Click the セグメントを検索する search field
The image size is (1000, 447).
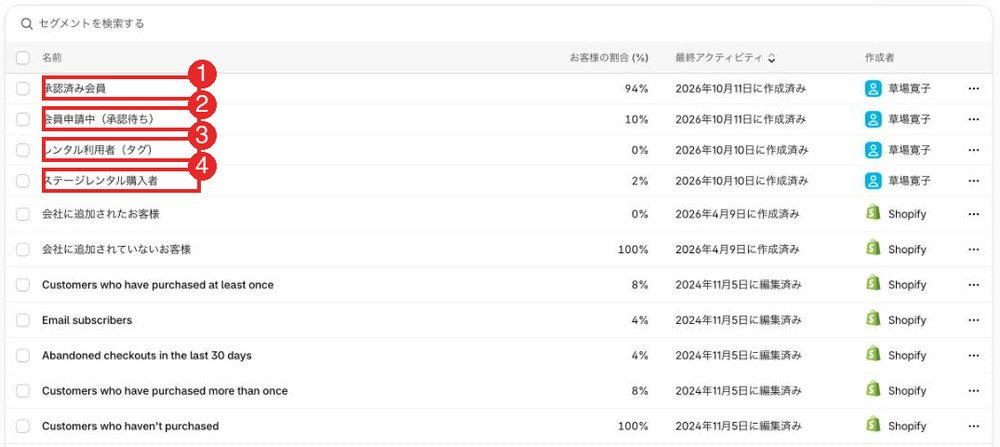click(497, 24)
